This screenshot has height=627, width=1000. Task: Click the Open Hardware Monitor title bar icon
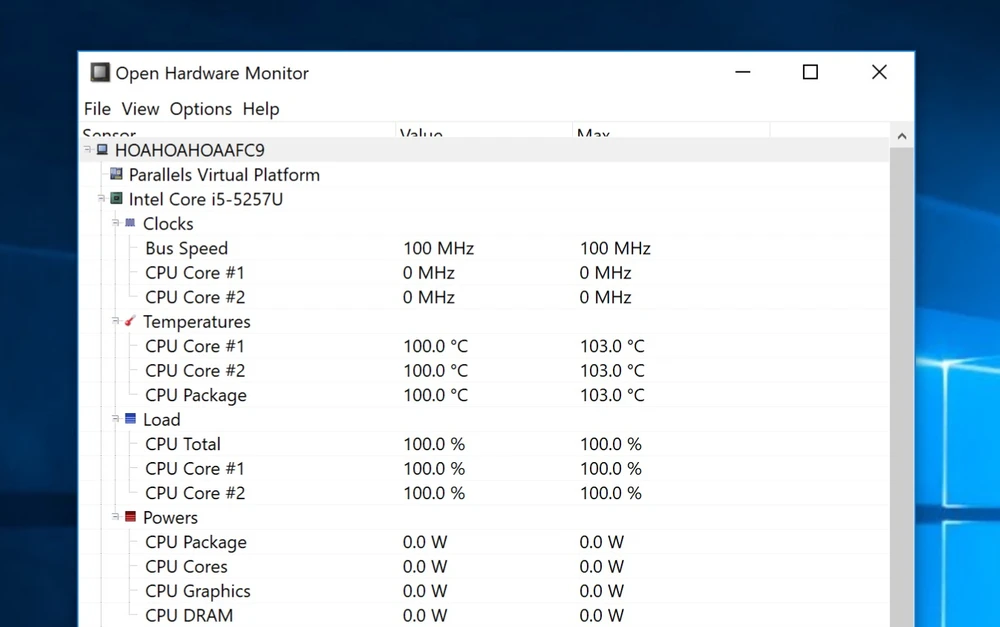click(x=100, y=73)
